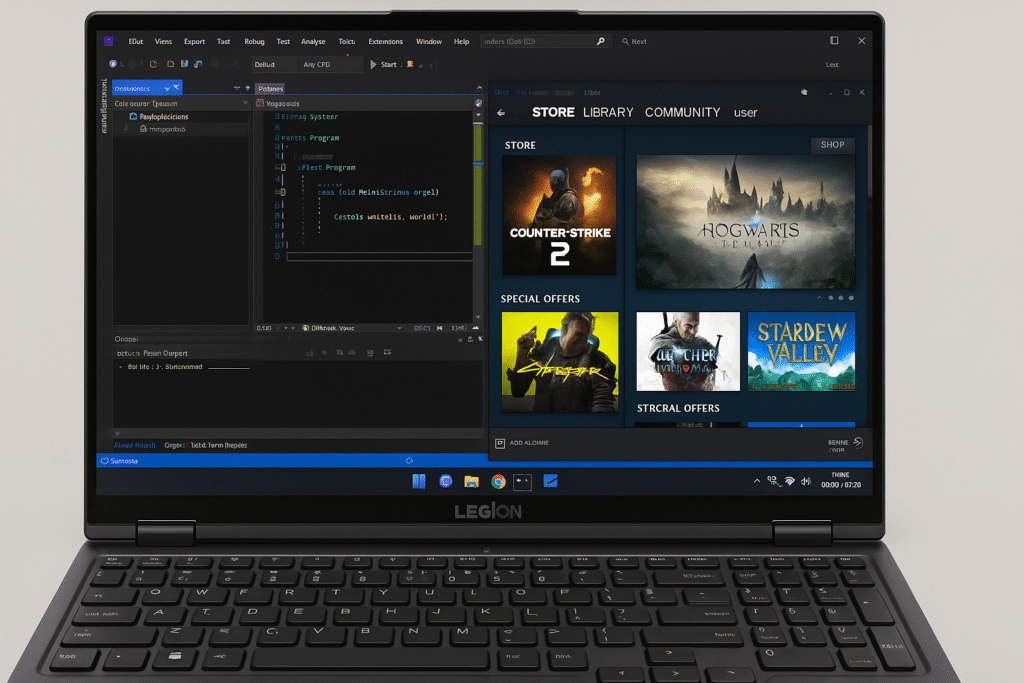Switch to the Potsnes editor tab
The width and height of the screenshot is (1024, 683).
coord(270,89)
